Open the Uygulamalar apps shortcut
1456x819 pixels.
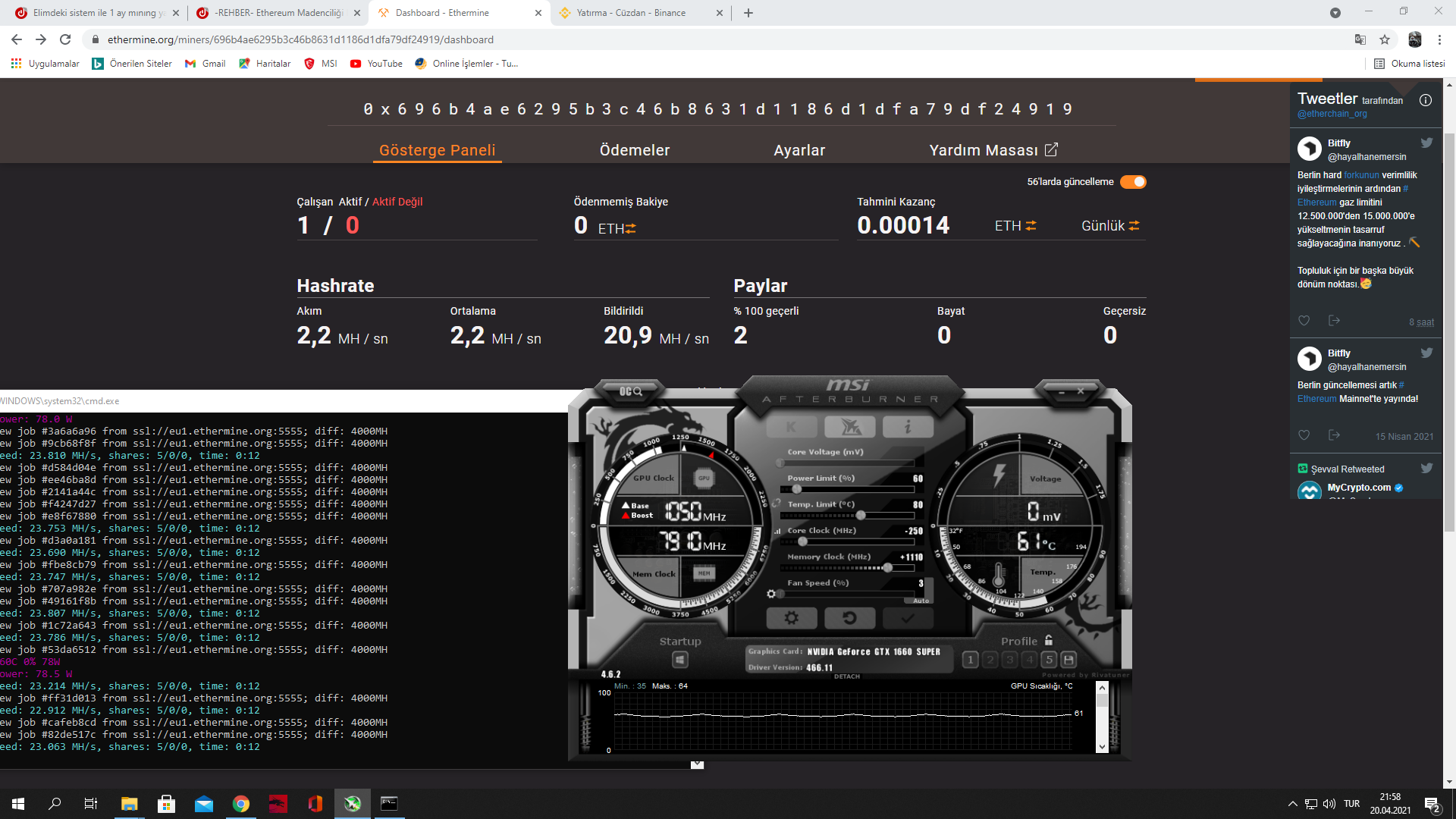click(x=45, y=64)
